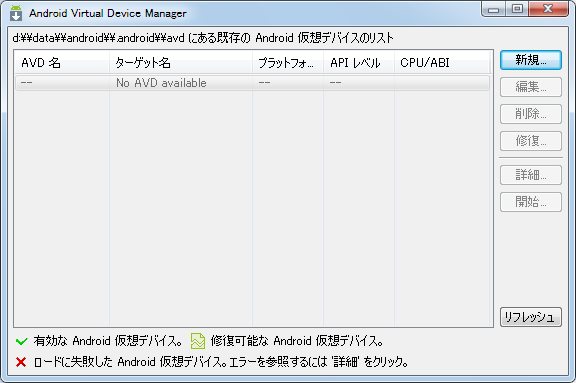Click the 有効な Android 仮想デバイス legend text
This screenshot has width=576, height=383.
108,341
